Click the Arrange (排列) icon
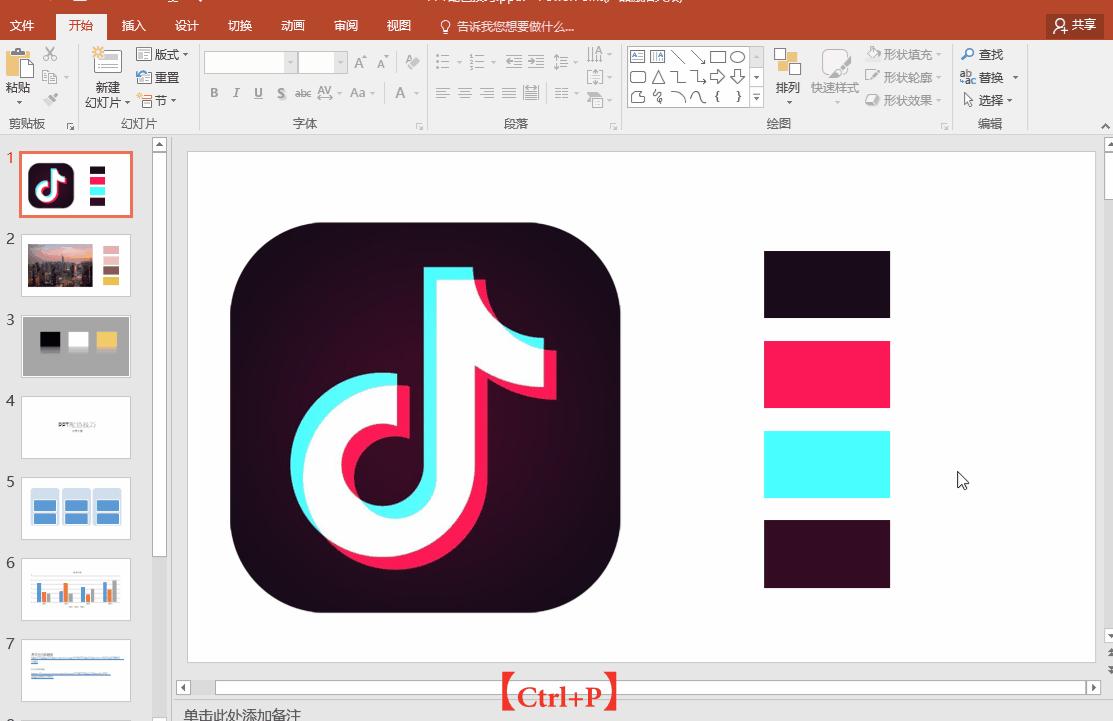 tap(787, 64)
